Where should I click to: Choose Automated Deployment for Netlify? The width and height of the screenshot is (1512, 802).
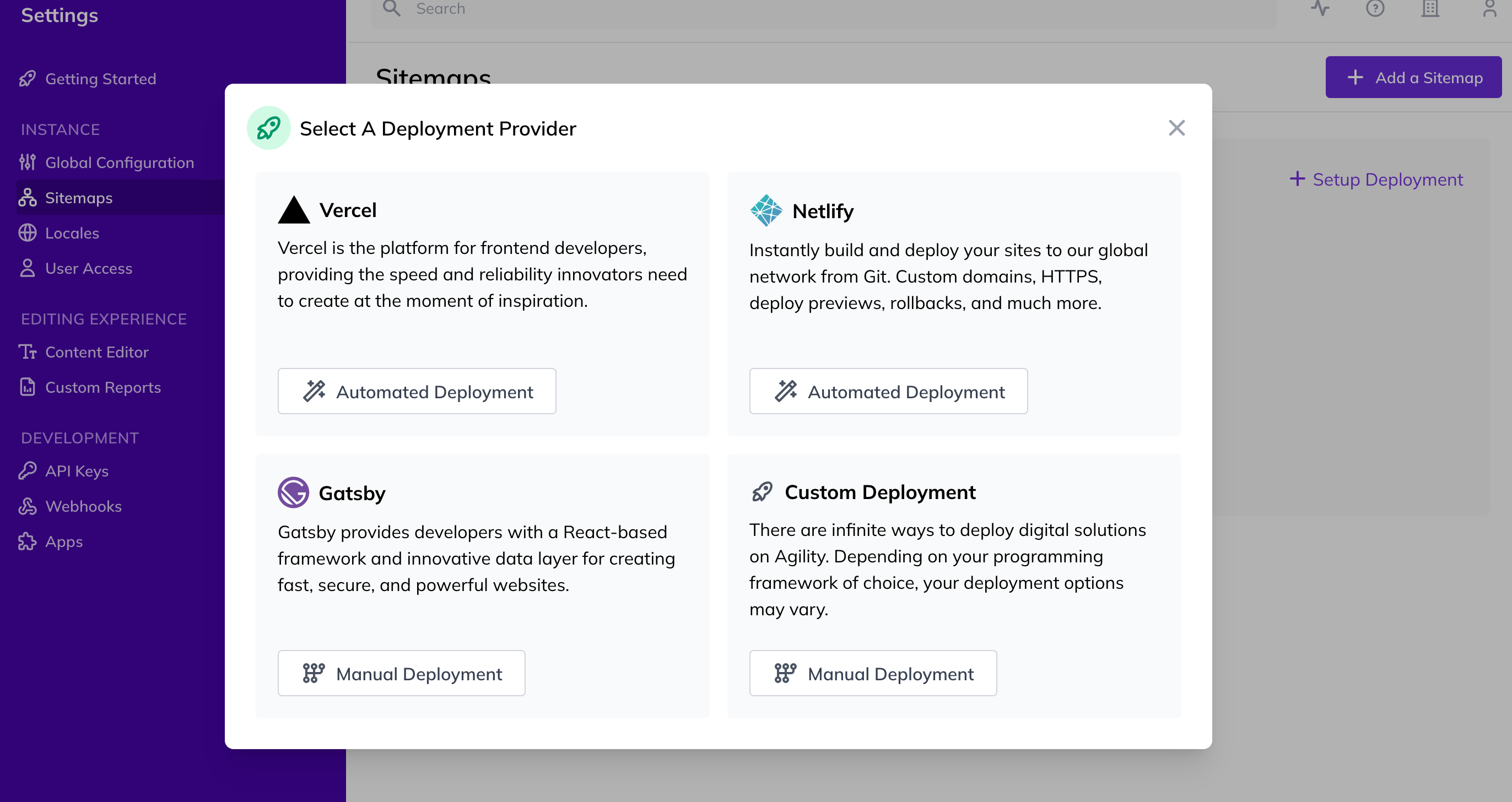coord(888,391)
